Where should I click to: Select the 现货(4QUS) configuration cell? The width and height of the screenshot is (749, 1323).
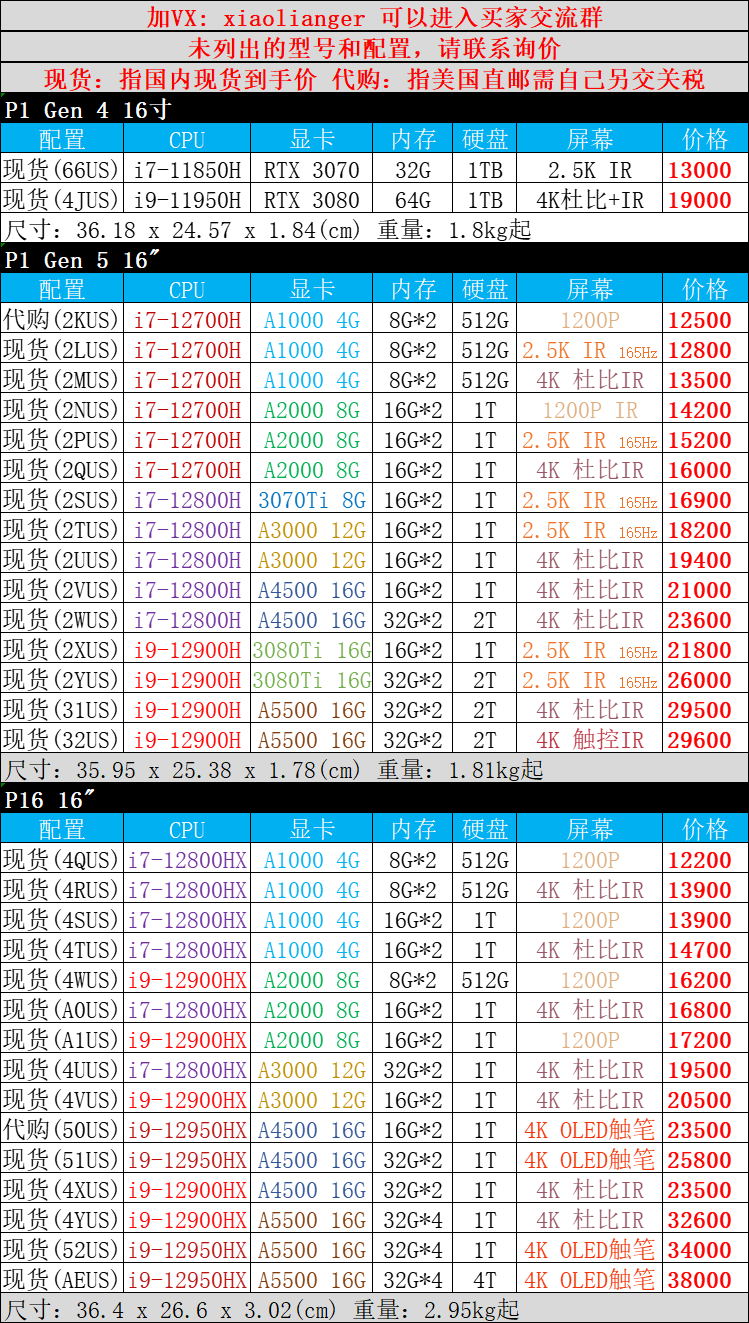tap(62, 859)
